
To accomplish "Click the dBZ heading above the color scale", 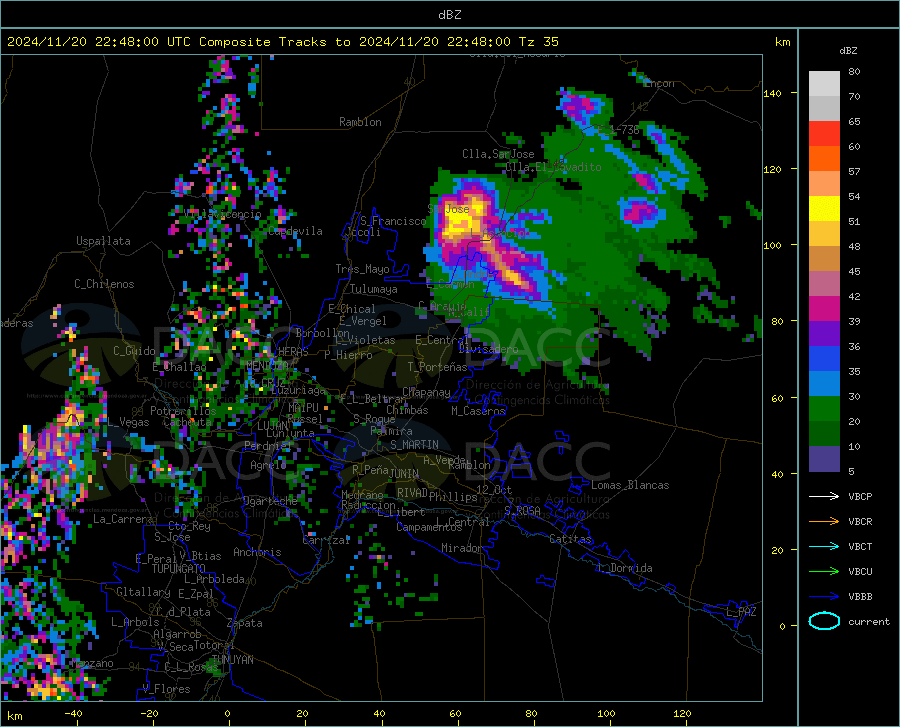I will tap(848, 50).
